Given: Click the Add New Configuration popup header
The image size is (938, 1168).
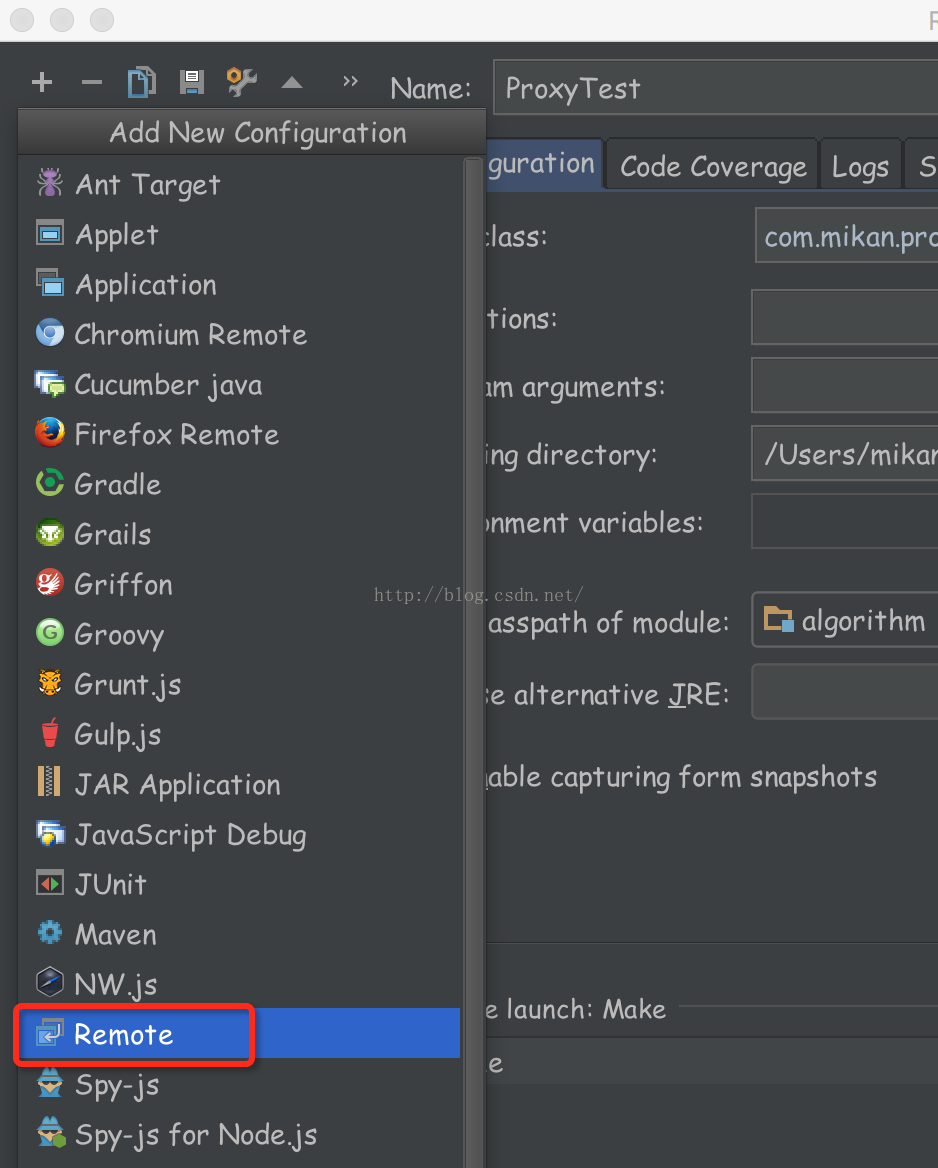Looking at the screenshot, I should click(x=252, y=132).
